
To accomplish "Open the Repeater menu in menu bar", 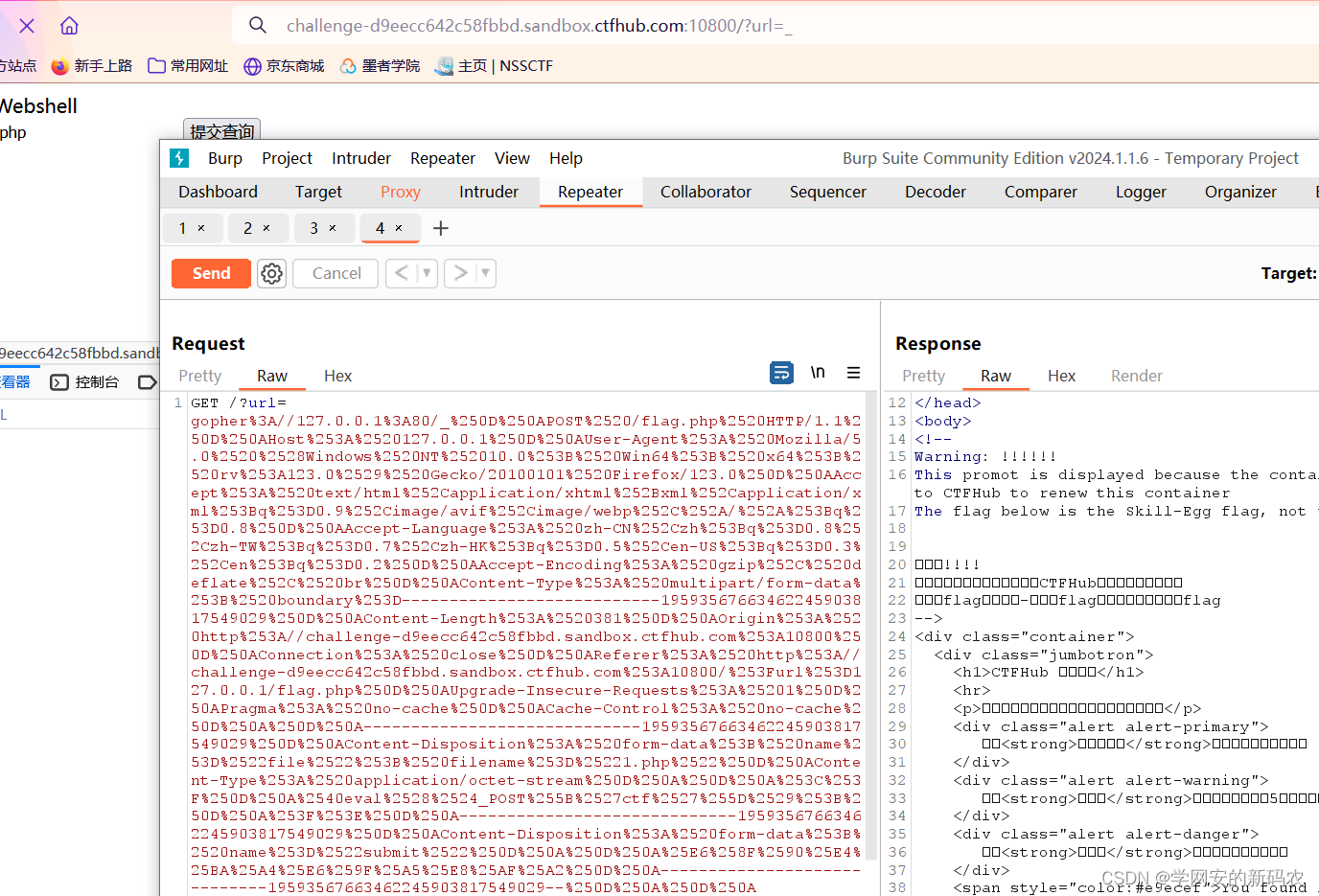I will click(443, 158).
